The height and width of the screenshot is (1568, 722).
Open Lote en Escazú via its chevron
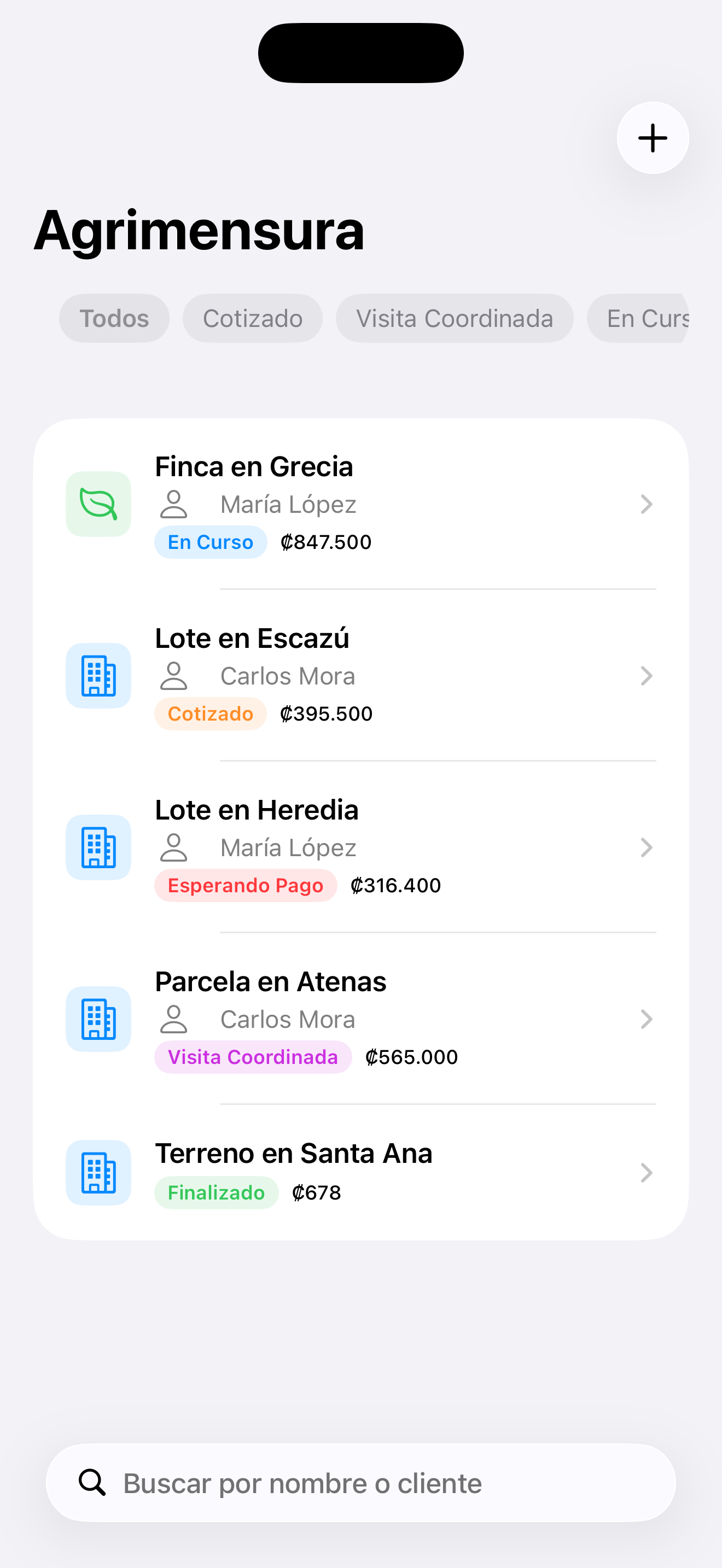point(647,676)
